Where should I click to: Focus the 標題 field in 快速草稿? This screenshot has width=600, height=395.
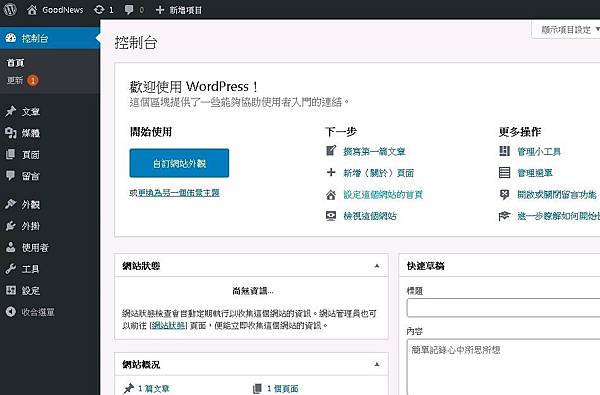503,308
